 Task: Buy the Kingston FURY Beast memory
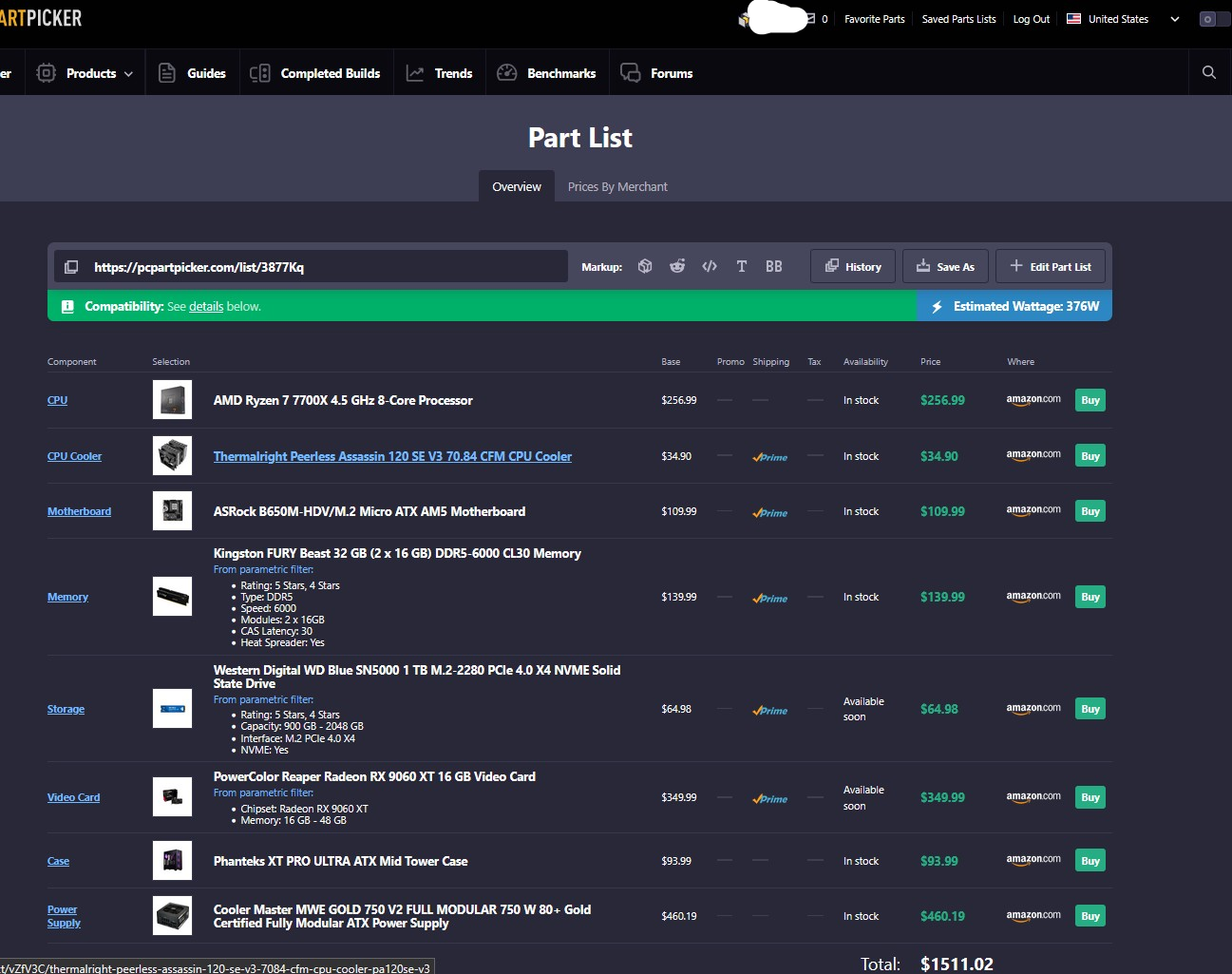click(x=1090, y=597)
